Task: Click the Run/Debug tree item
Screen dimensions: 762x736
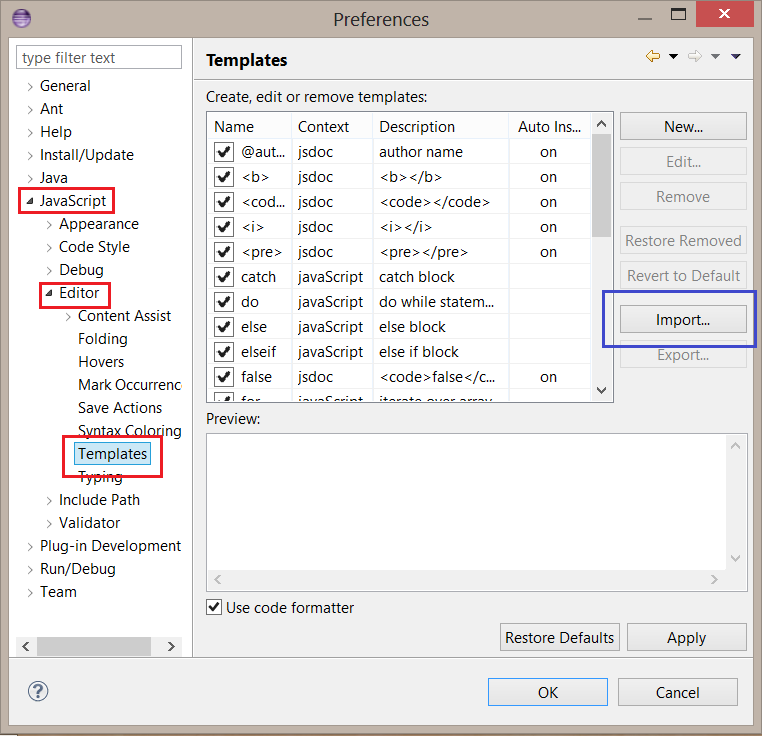Action: point(78,569)
